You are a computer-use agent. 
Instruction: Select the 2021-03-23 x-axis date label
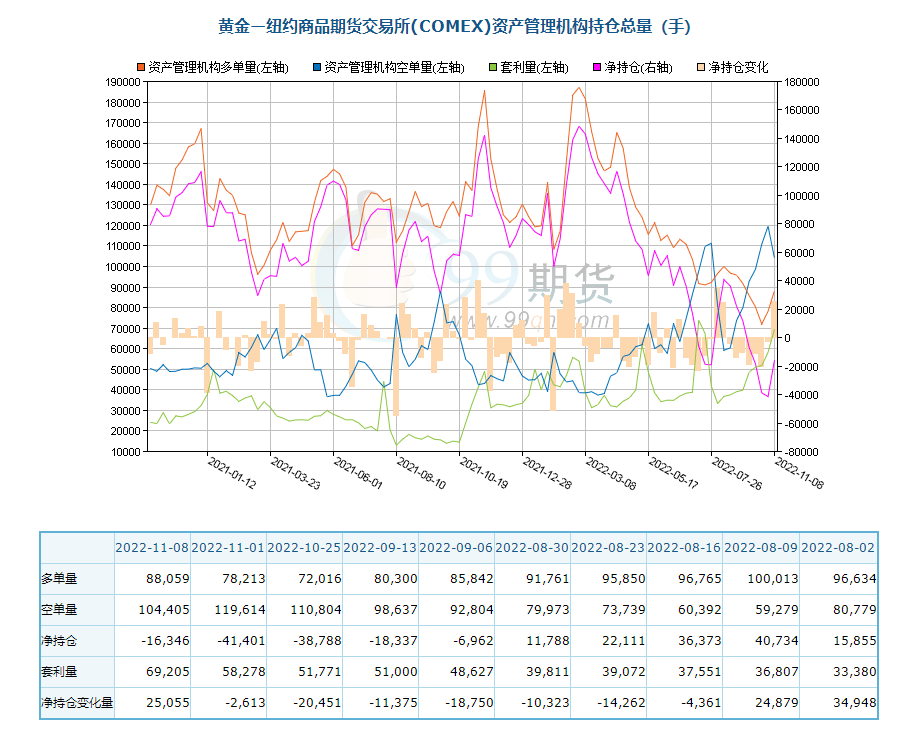tap(295, 473)
